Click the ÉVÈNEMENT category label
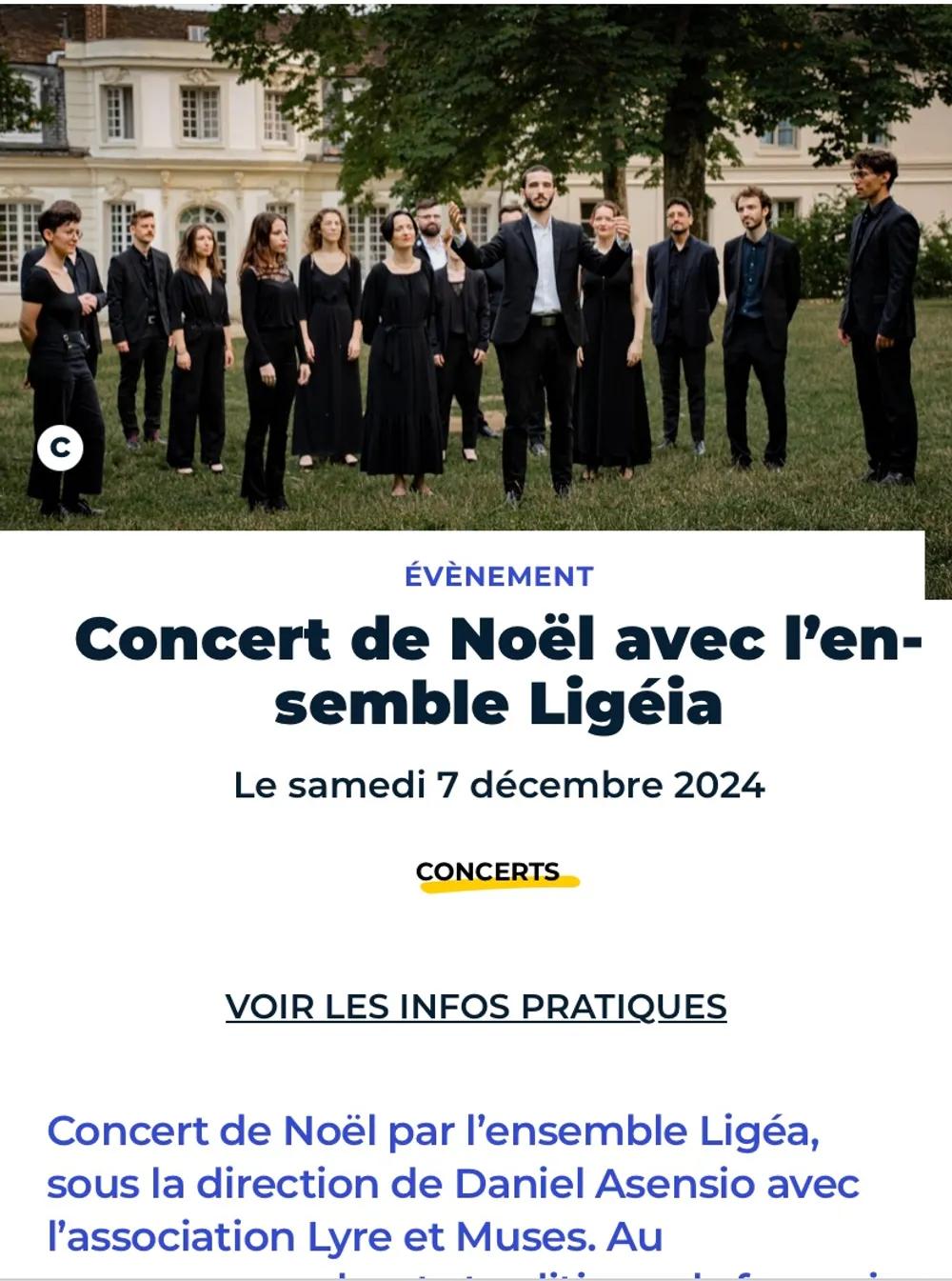This screenshot has width=952, height=1281. tap(499, 576)
